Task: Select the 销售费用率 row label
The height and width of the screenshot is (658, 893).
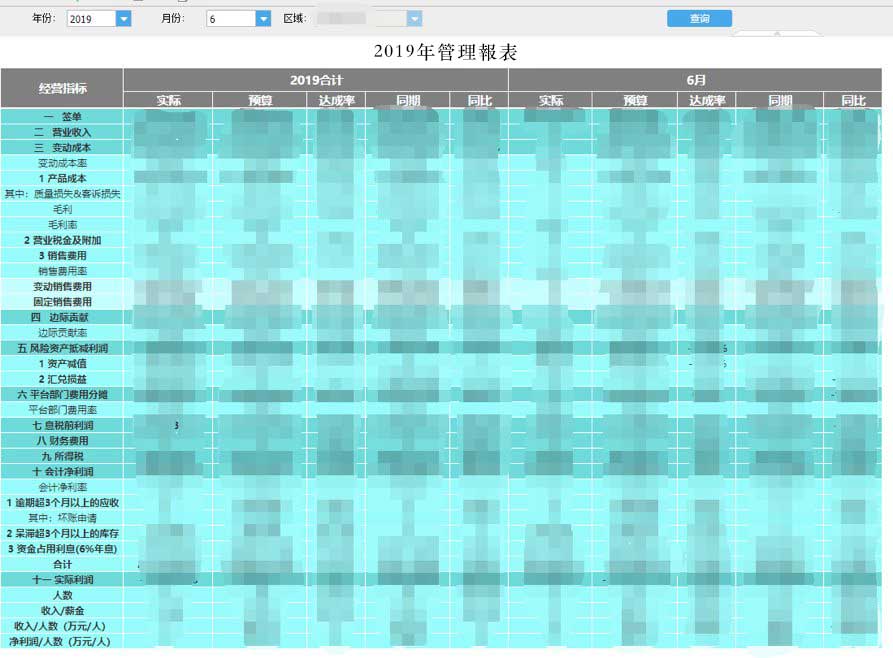Action: click(62, 271)
